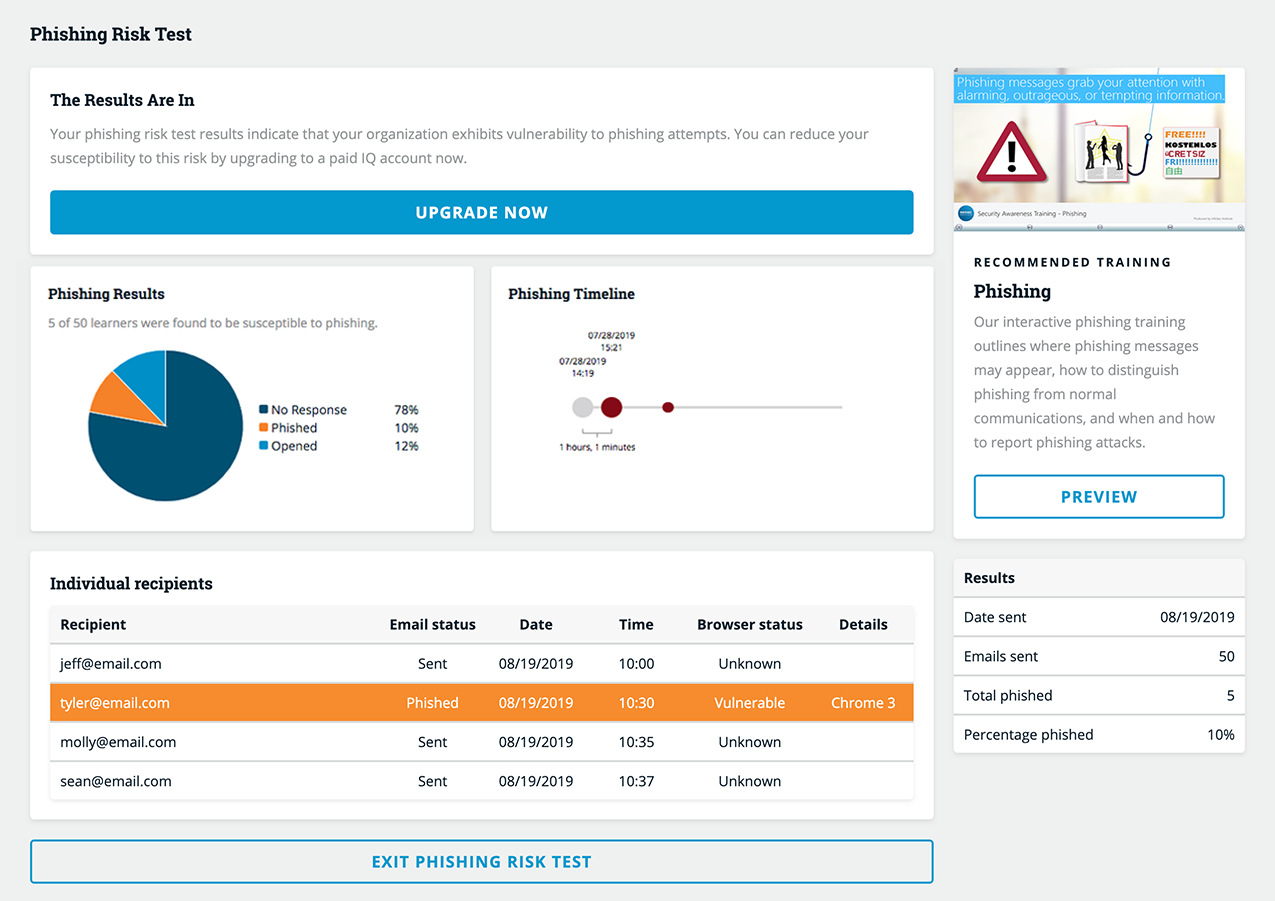Open the Preview for Phishing training
This screenshot has height=901, width=1275.
1098,496
